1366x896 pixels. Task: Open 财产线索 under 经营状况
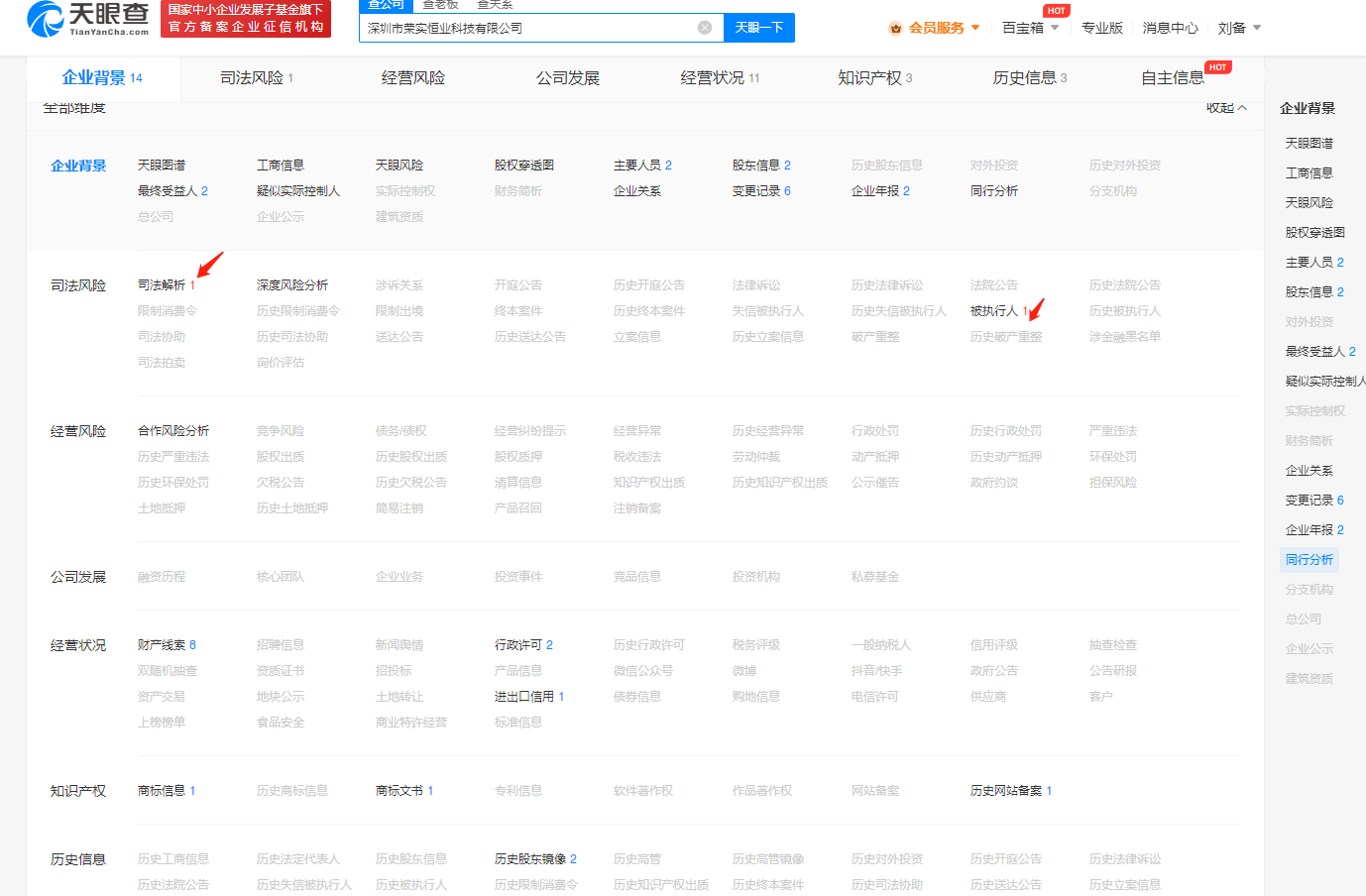[x=162, y=645]
